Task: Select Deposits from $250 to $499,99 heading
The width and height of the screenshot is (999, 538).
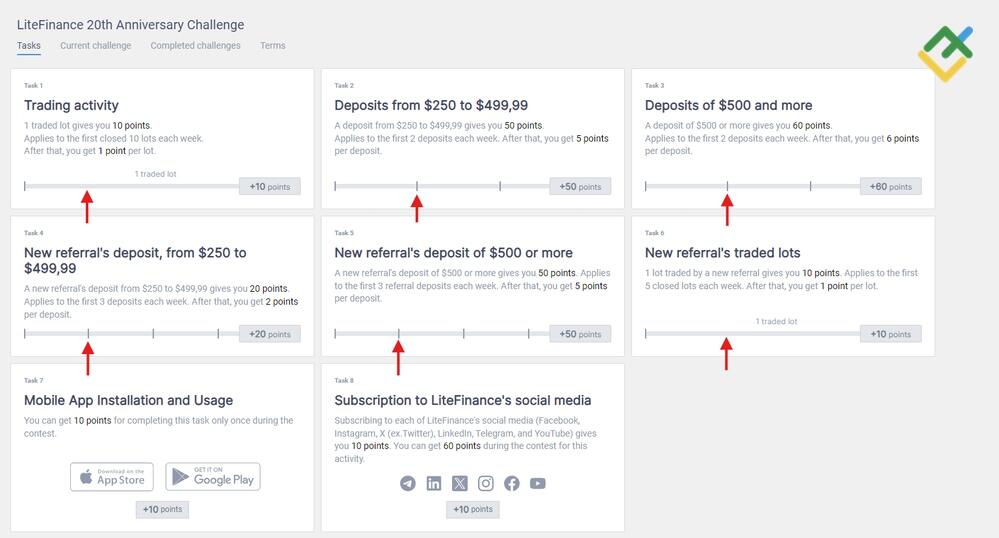Action: (431, 105)
